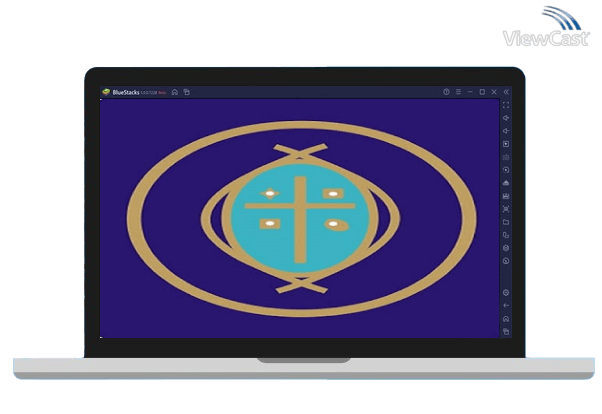This screenshot has width=602, height=414.
Task: Click the icon below the eject-shaped icon
Action: 506,196
